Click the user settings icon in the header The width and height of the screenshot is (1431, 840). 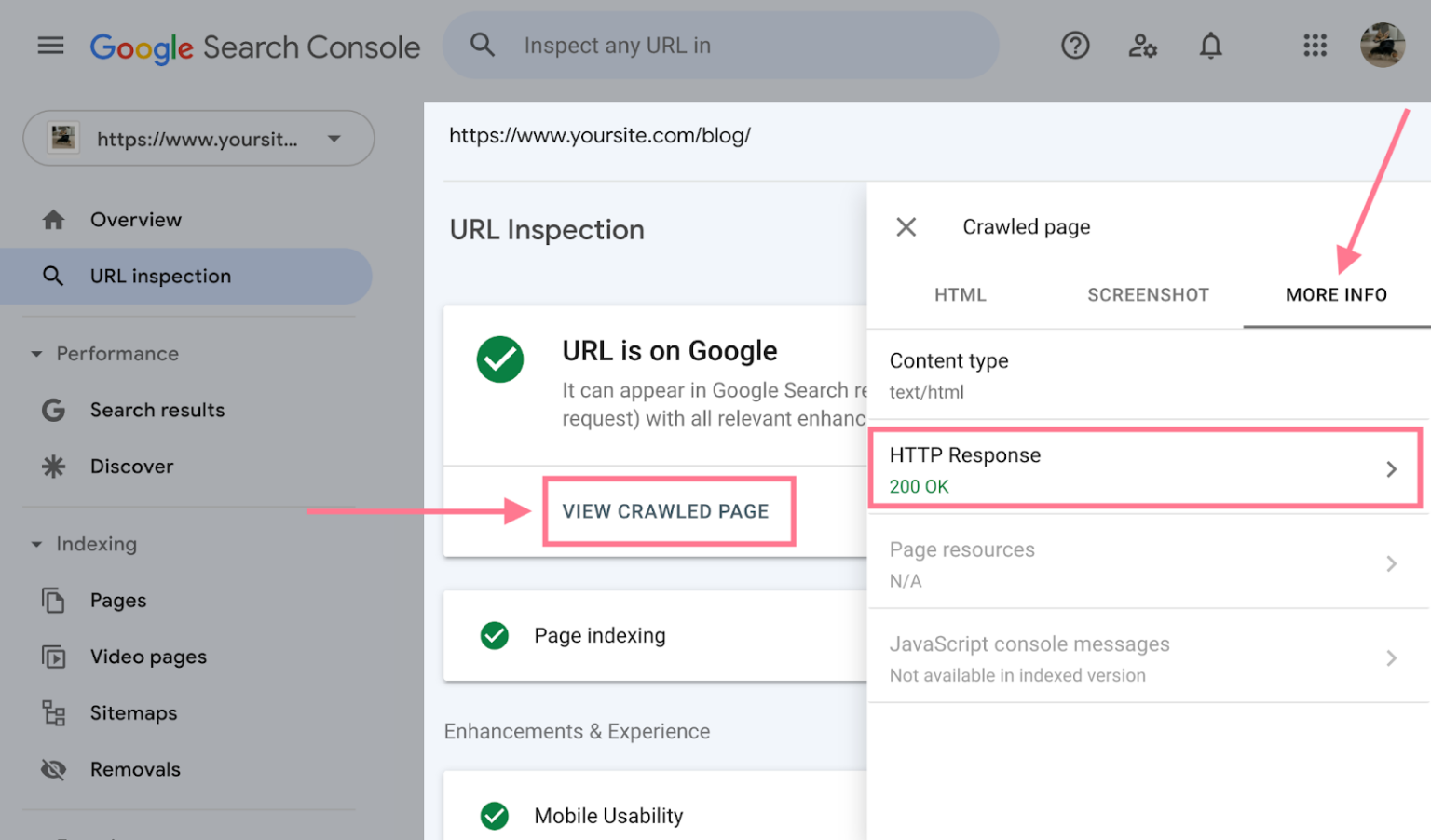1142,46
